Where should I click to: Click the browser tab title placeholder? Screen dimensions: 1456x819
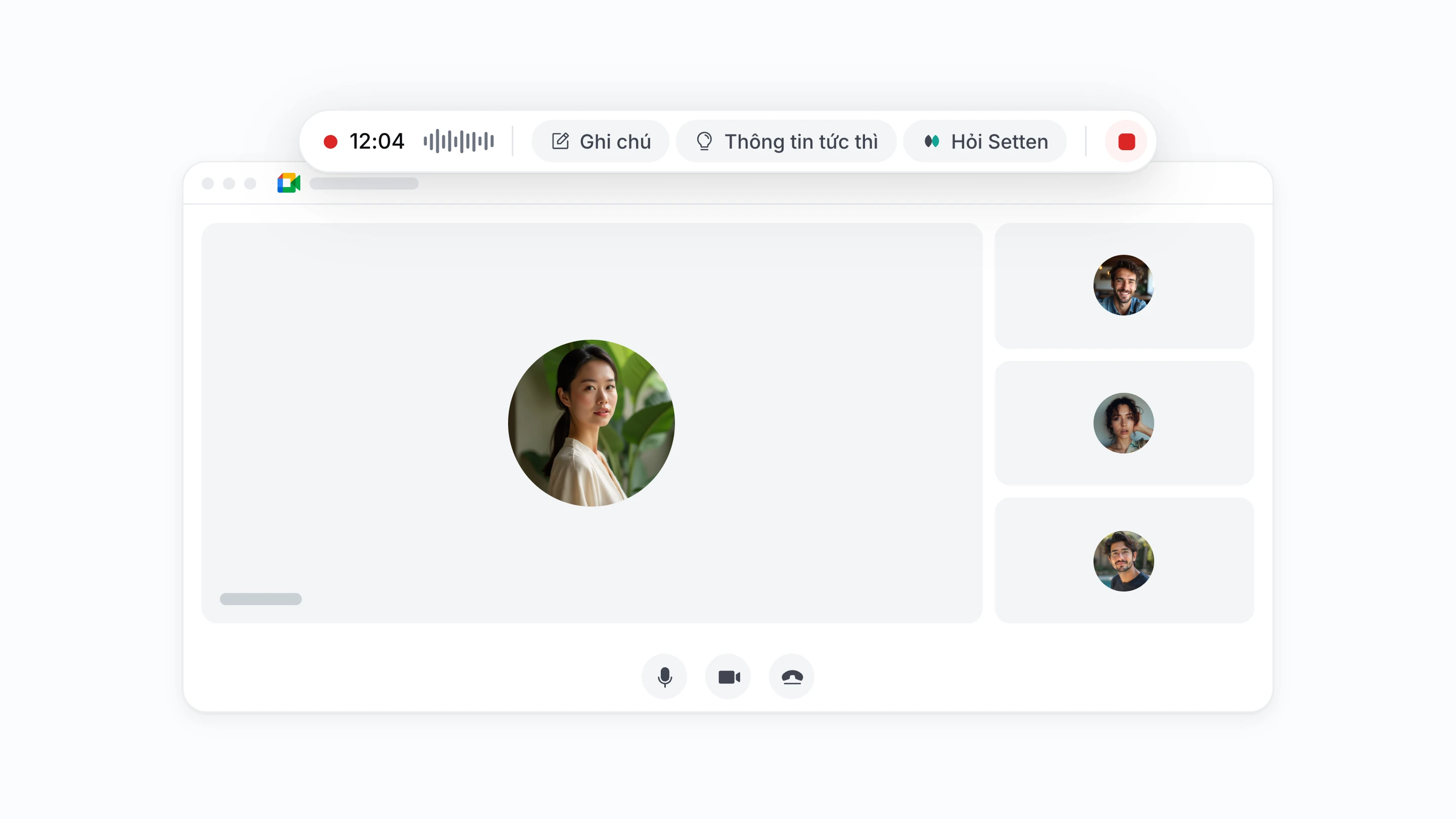pyautogui.click(x=364, y=183)
